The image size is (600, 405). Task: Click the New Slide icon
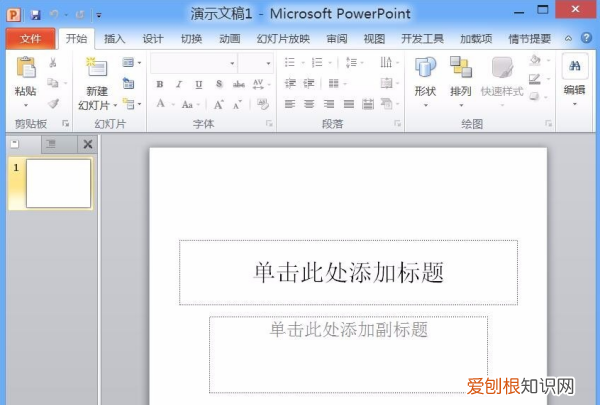click(x=96, y=67)
